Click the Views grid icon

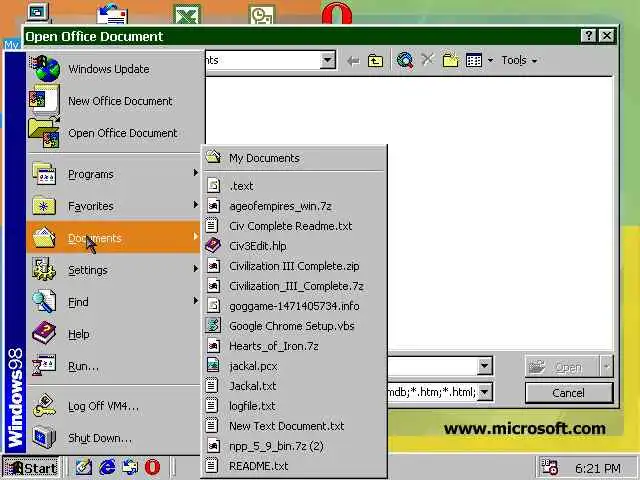click(474, 60)
